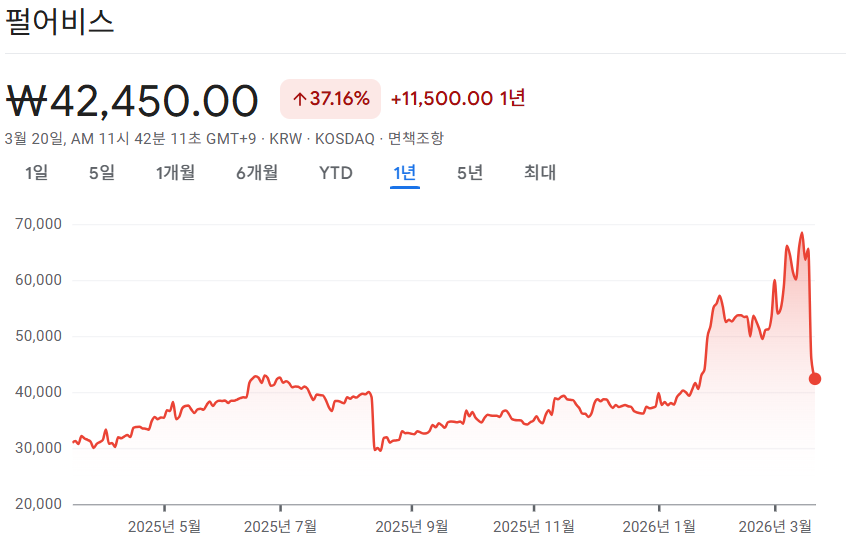Click the 30,000 y-axis label
Image resolution: width=846 pixels, height=555 pixels.
[x=38, y=448]
